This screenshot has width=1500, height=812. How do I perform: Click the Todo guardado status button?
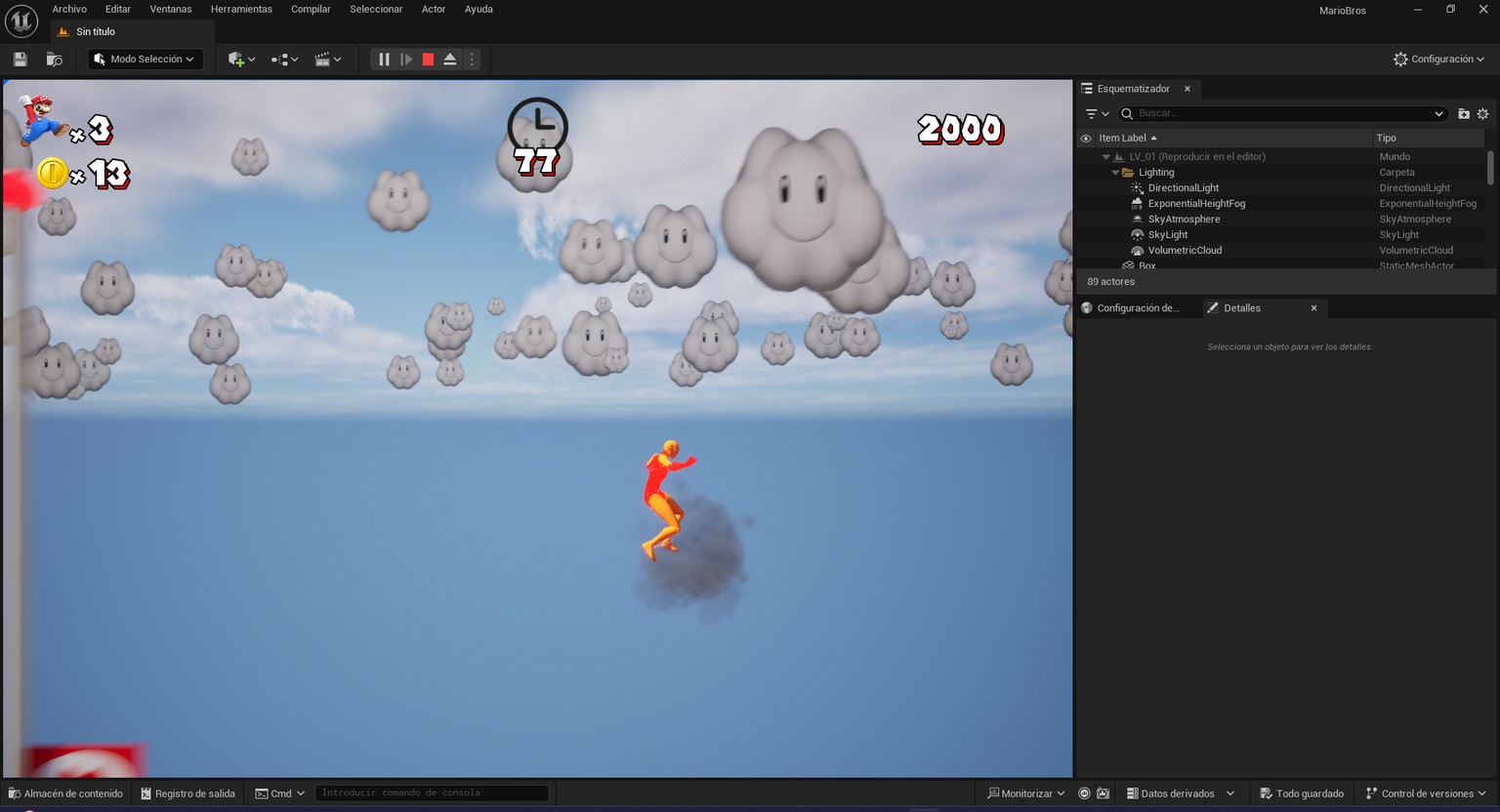1302,793
